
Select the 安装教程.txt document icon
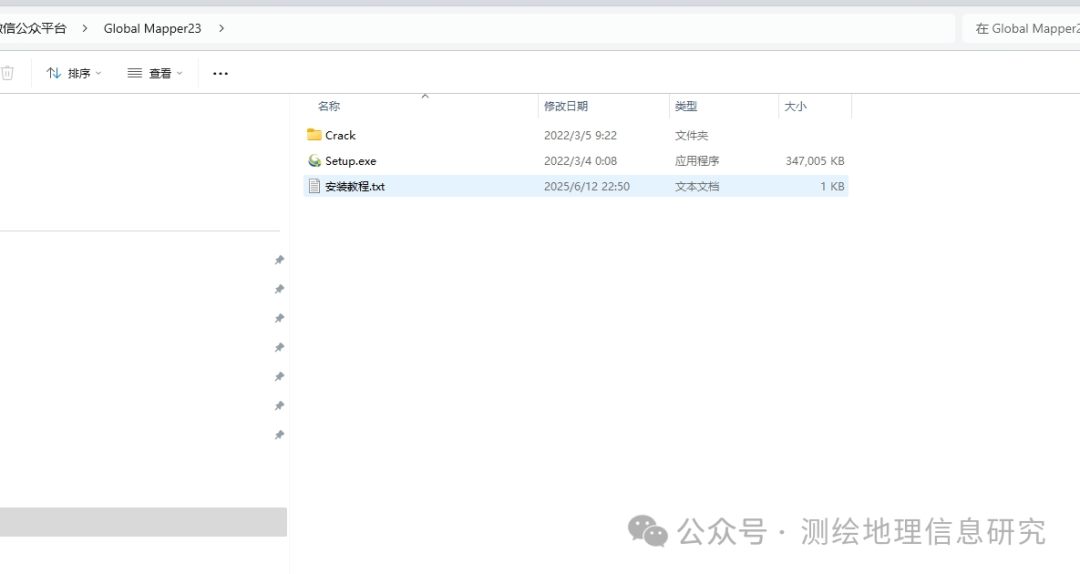tap(314, 186)
